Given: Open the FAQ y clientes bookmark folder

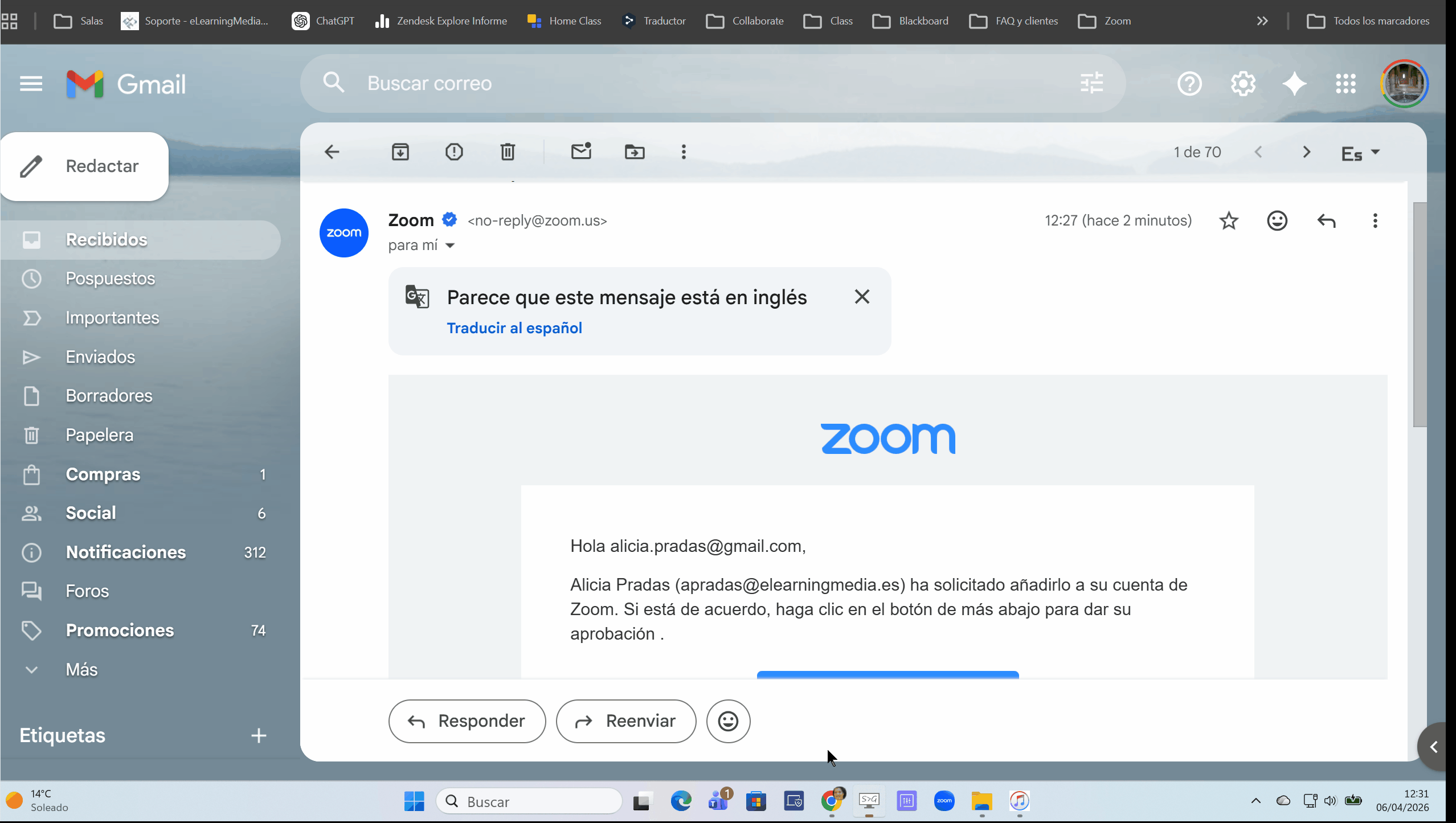Looking at the screenshot, I should click(1013, 21).
